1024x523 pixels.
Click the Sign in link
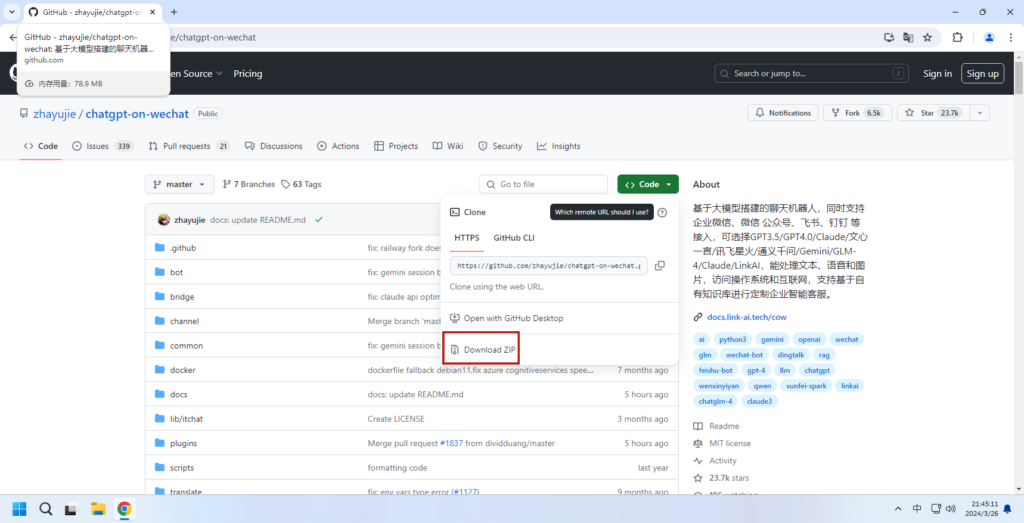tap(937, 74)
